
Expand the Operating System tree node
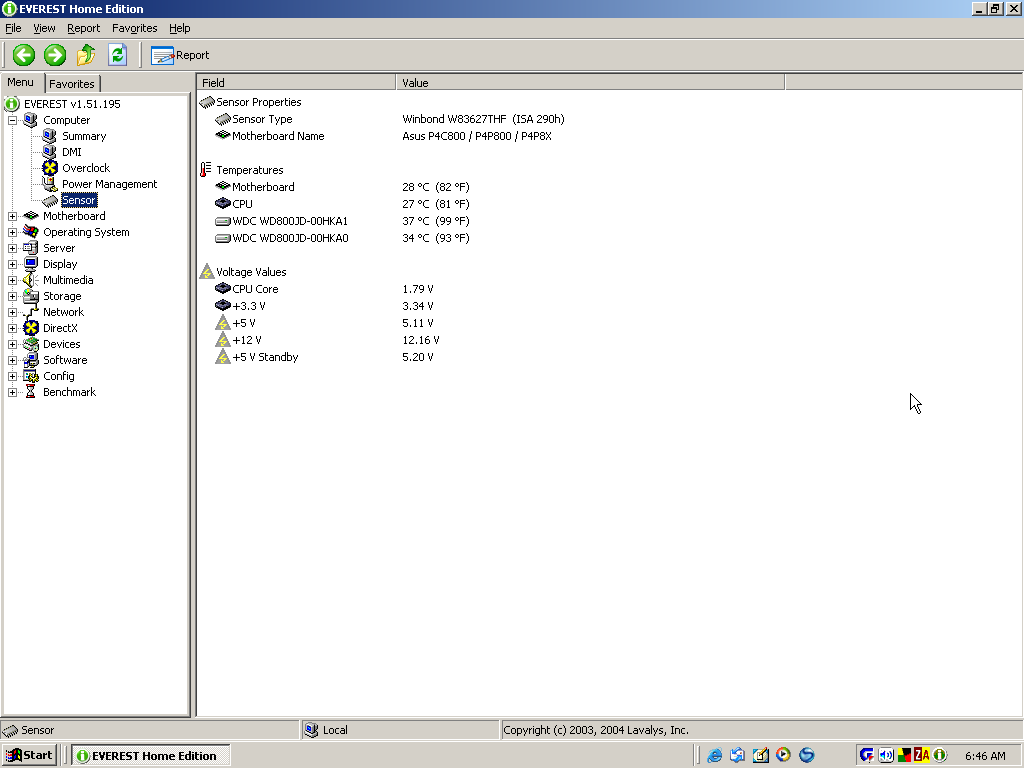coord(12,232)
